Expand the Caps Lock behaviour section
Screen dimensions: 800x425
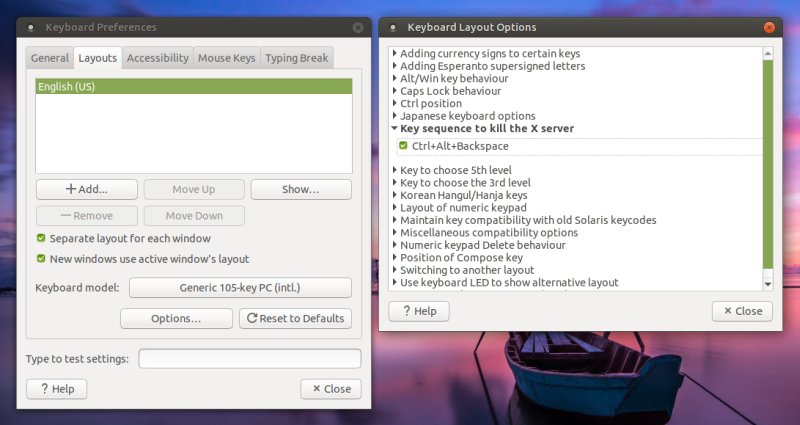(x=395, y=91)
